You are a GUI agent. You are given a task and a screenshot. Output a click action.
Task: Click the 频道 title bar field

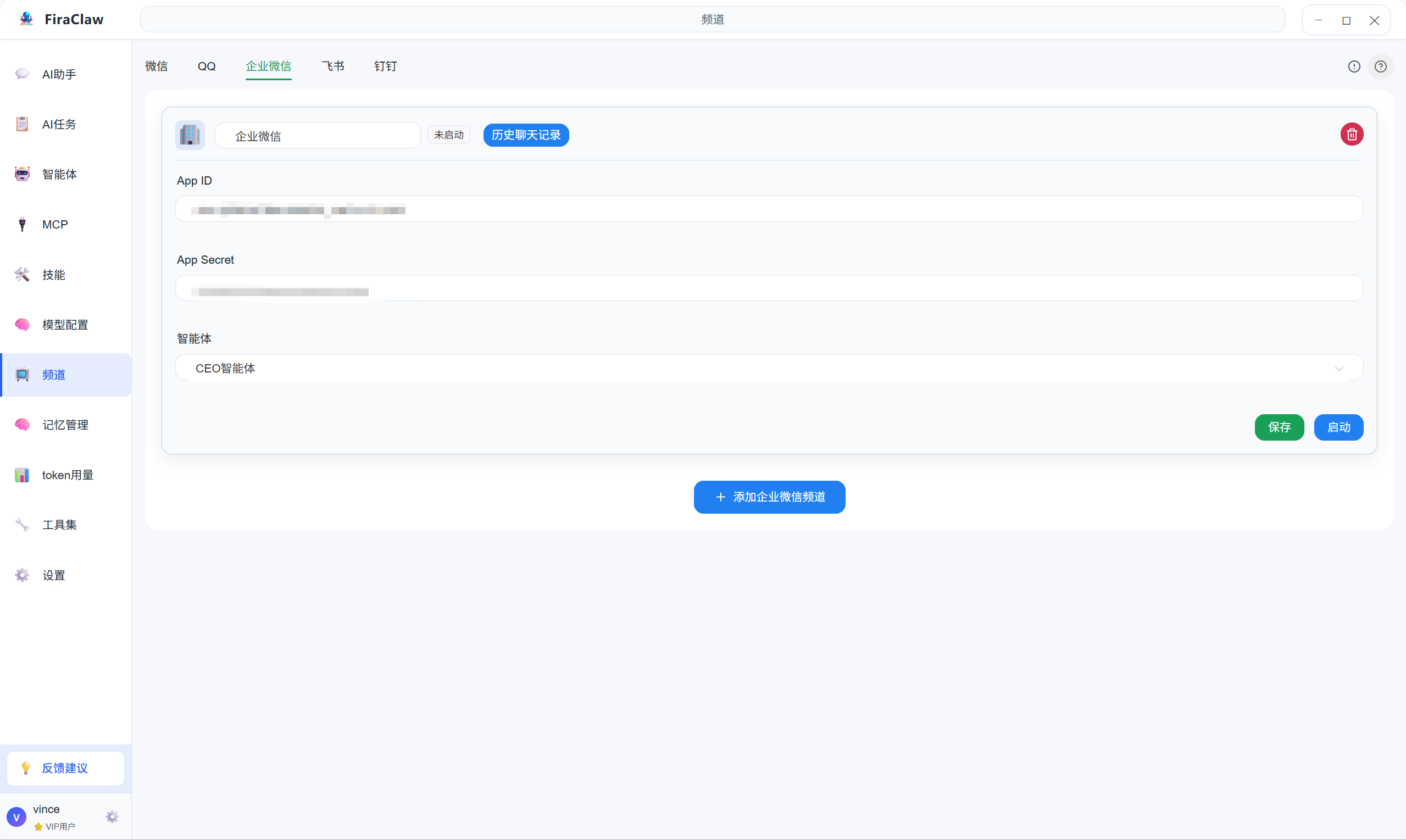pos(713,19)
